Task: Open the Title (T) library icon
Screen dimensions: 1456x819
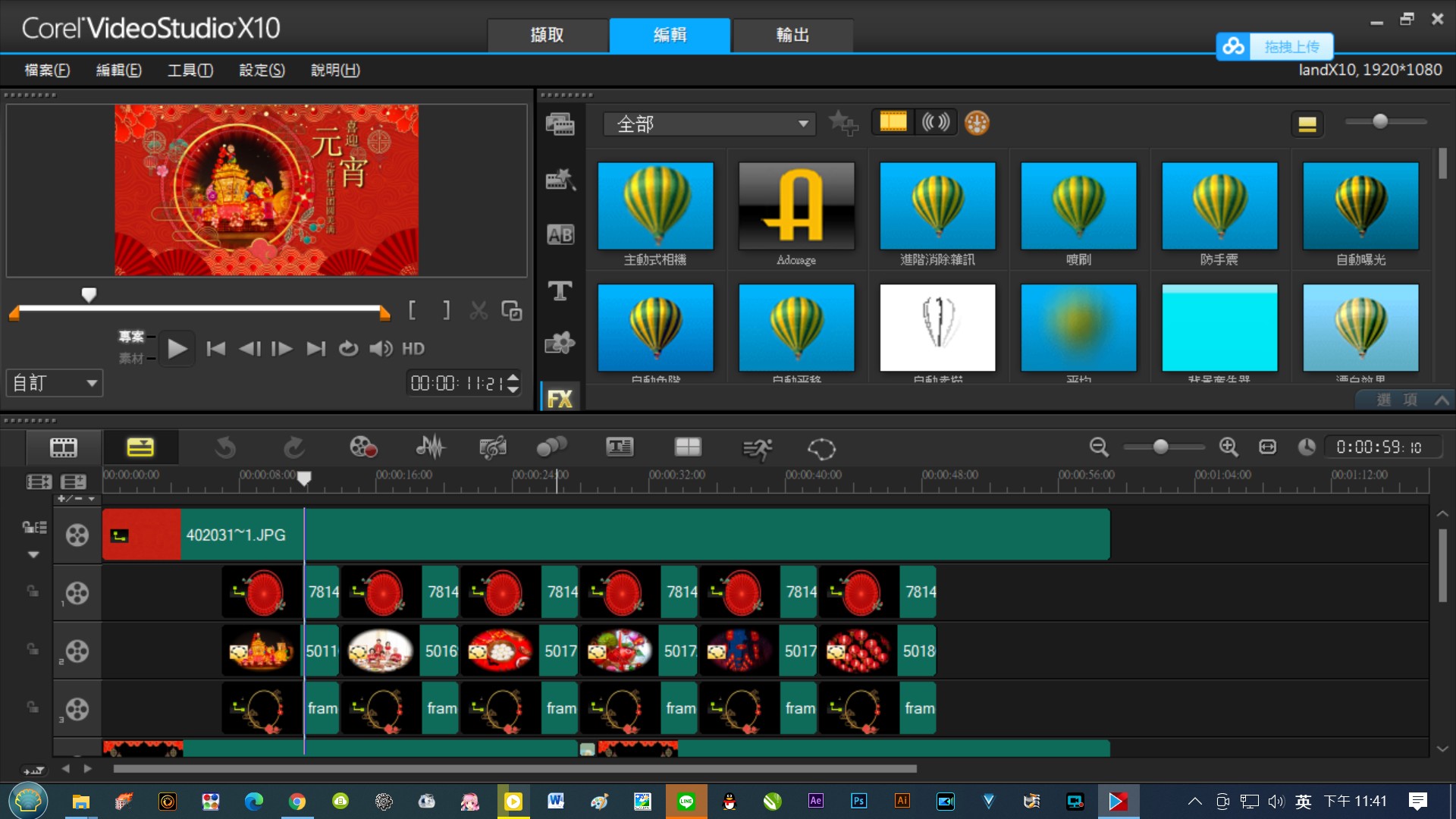Action: coord(560,290)
